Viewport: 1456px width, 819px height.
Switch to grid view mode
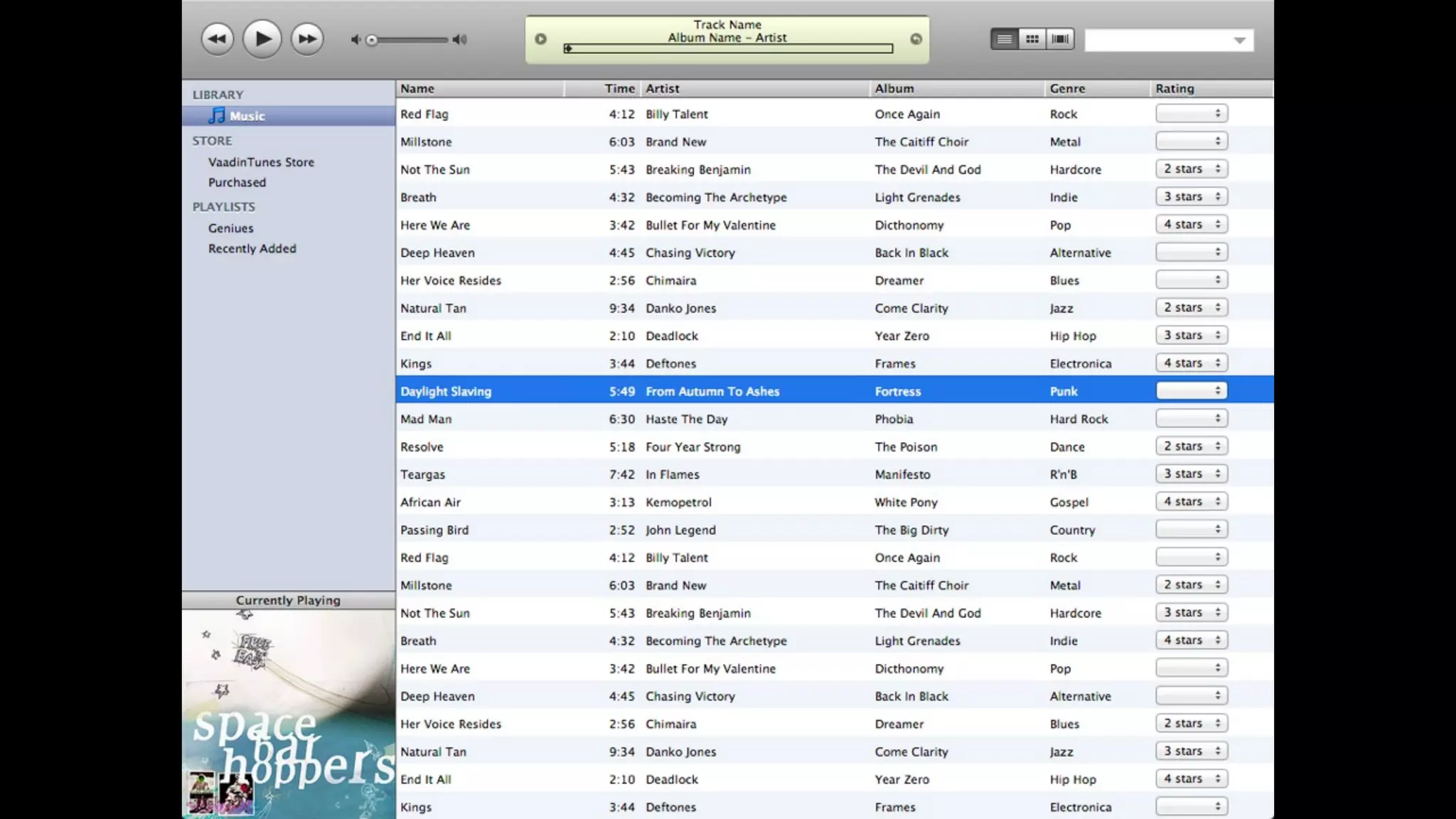coord(1032,39)
